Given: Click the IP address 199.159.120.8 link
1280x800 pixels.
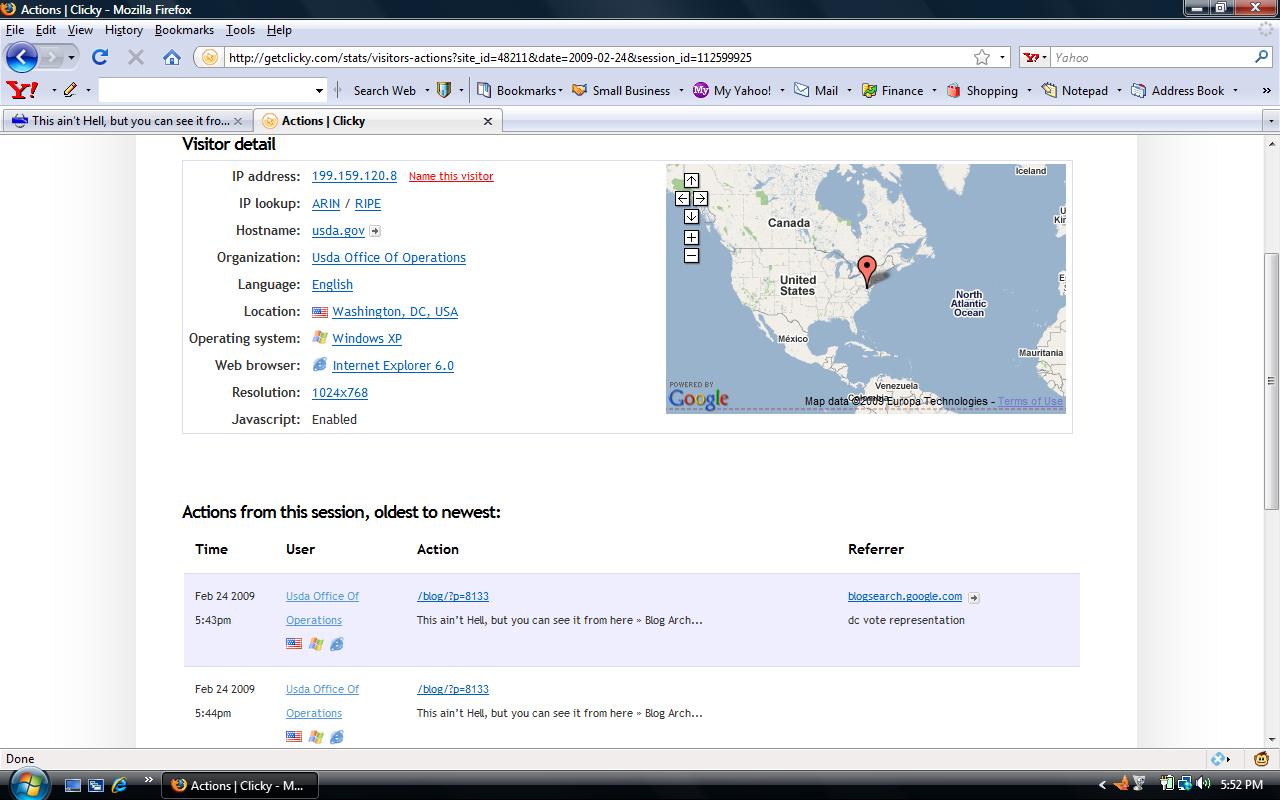Looking at the screenshot, I should tap(354, 176).
